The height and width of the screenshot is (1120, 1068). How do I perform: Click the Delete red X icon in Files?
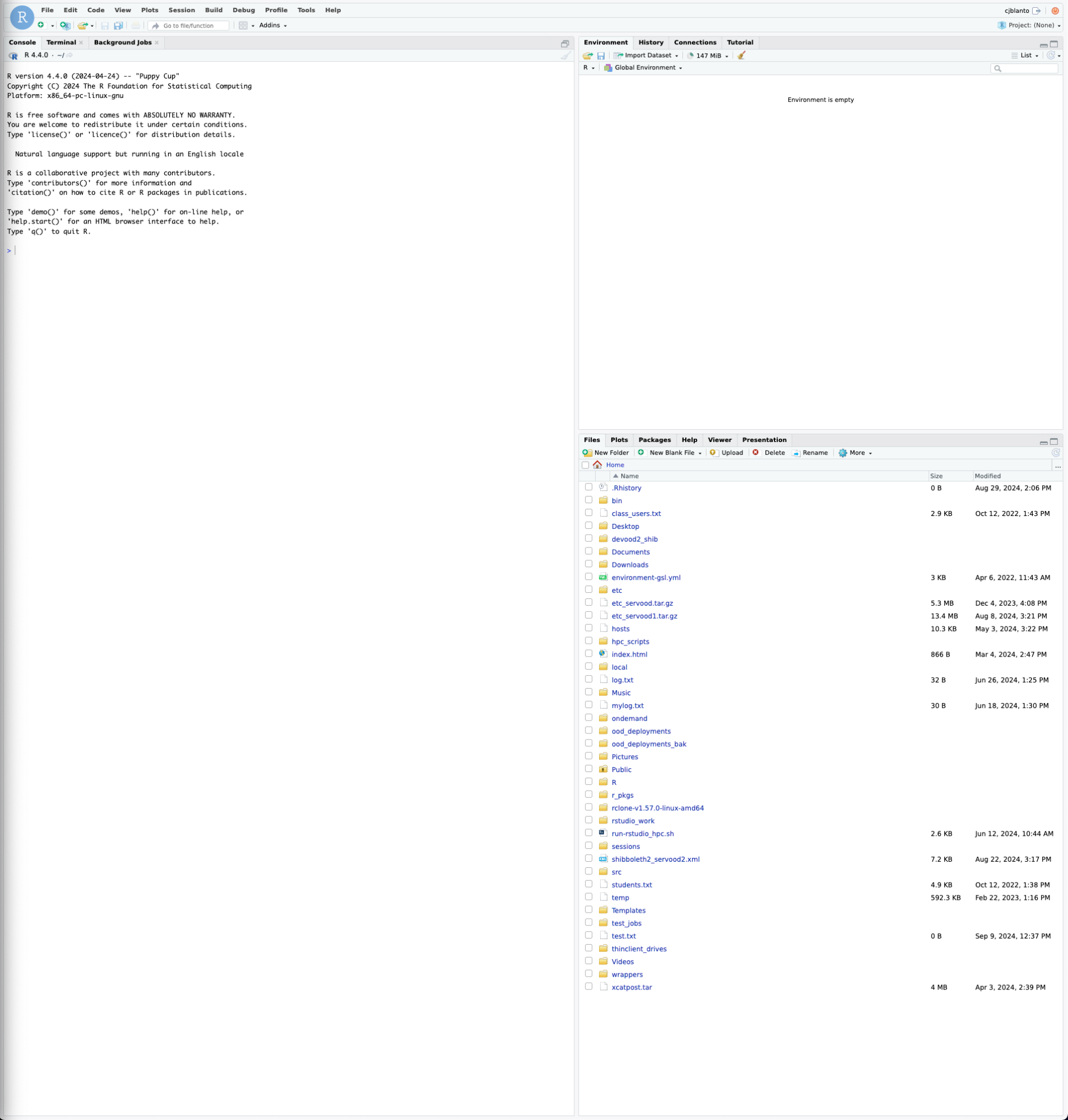[x=755, y=453]
